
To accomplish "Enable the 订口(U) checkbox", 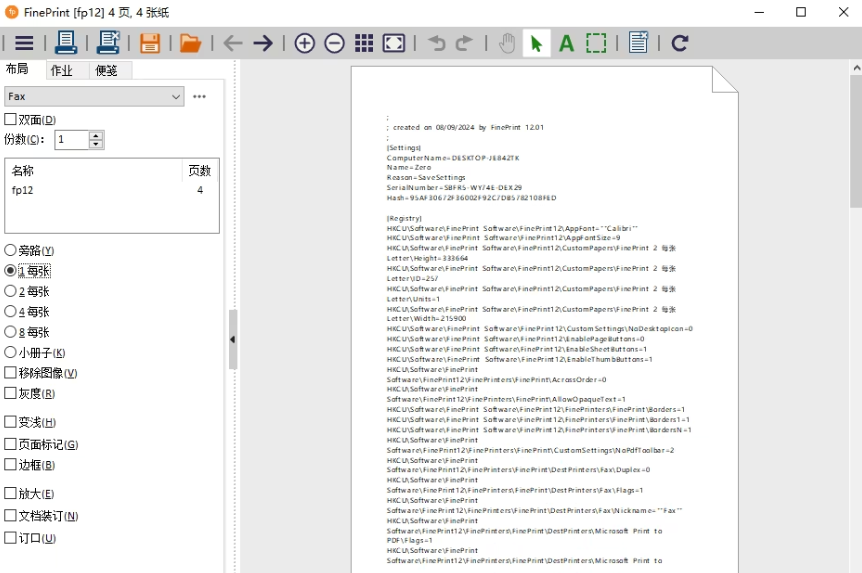I will (x=10, y=537).
